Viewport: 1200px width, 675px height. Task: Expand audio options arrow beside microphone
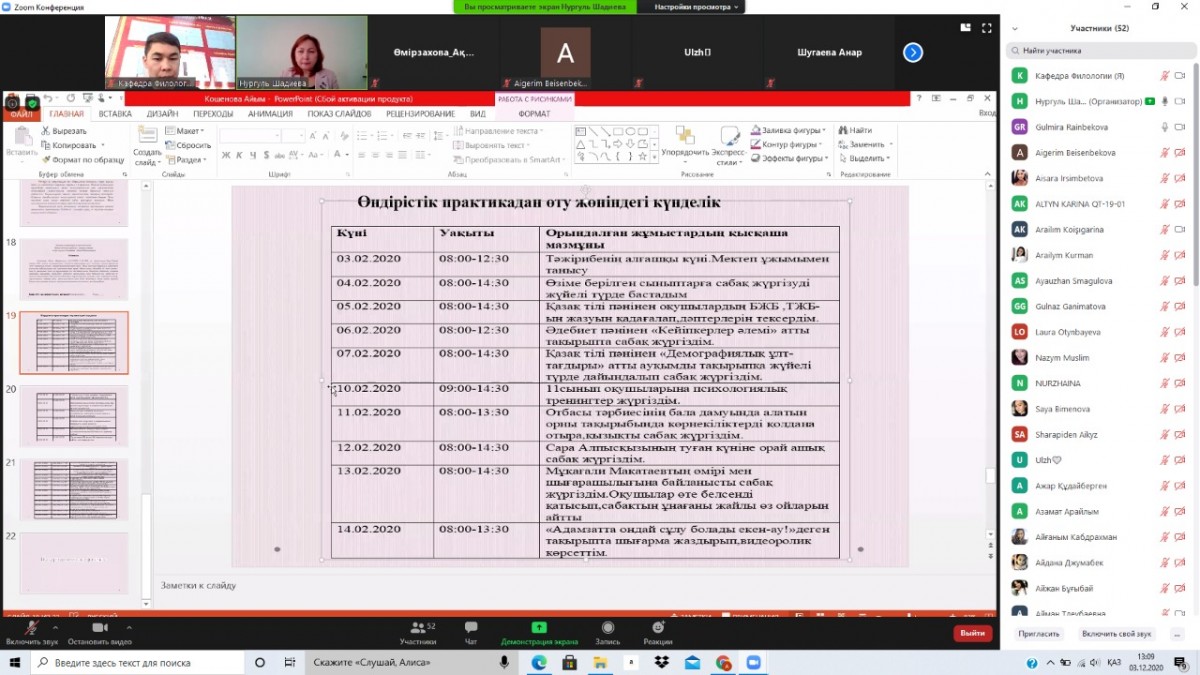(53, 627)
